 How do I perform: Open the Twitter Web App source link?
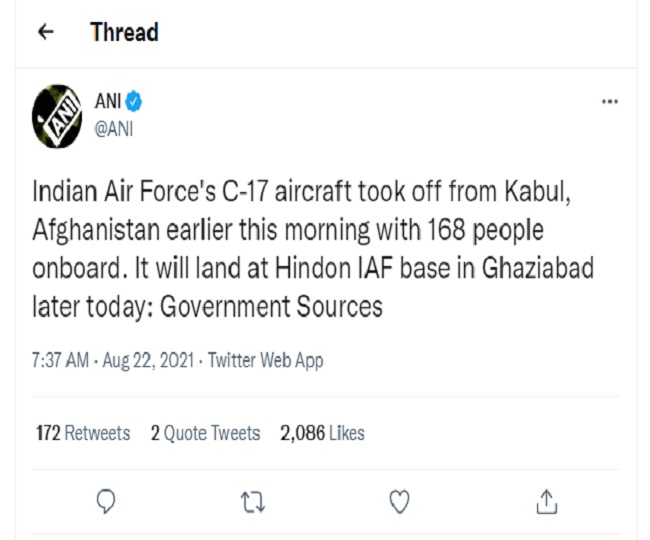tap(265, 361)
